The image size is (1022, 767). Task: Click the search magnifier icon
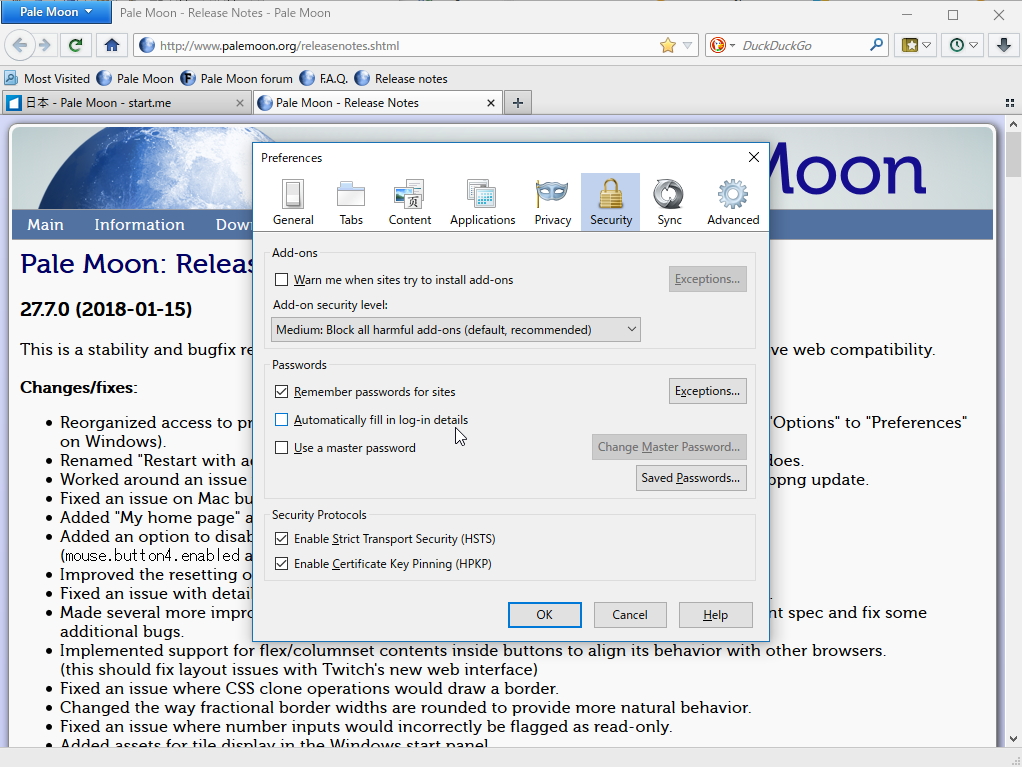click(877, 45)
